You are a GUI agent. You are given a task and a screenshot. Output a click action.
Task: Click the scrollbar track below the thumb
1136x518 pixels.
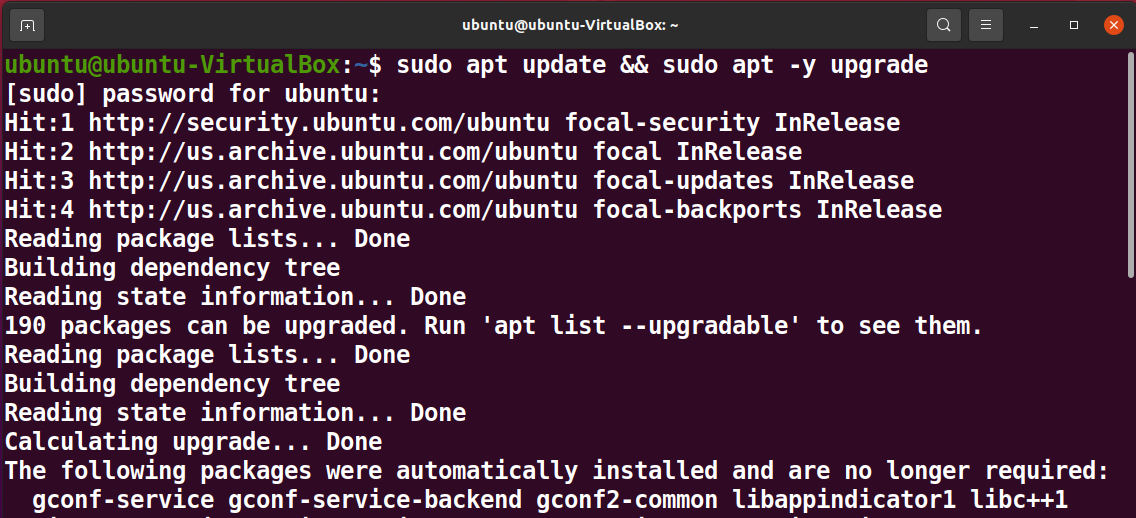[1131, 397]
